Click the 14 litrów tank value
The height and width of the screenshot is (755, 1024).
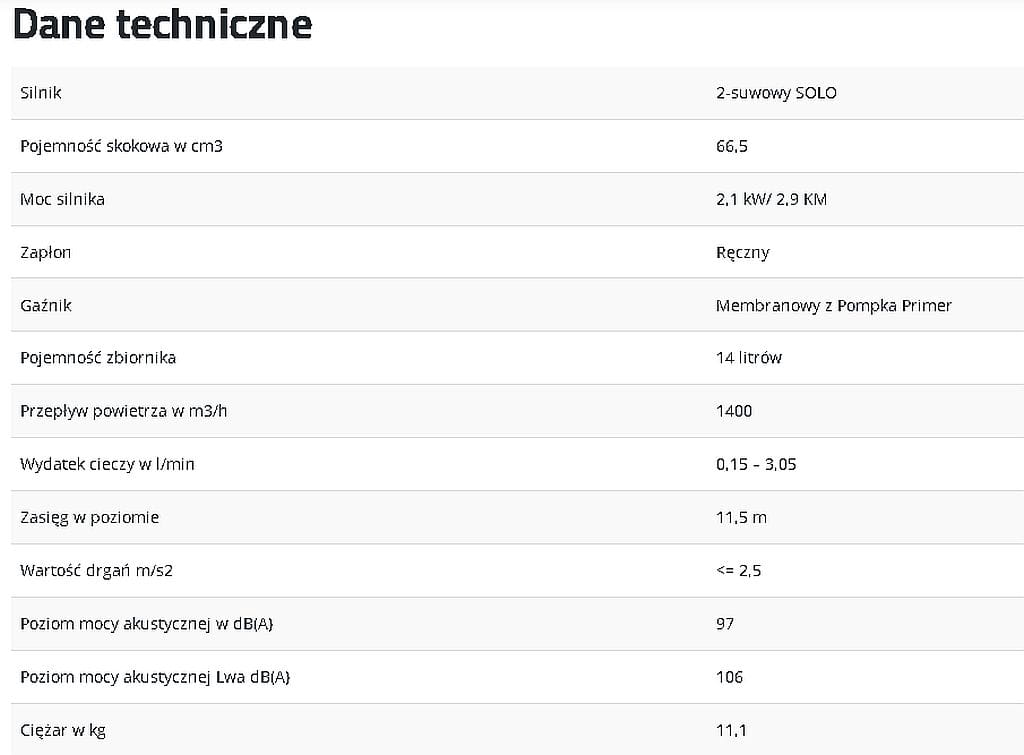[x=748, y=358]
